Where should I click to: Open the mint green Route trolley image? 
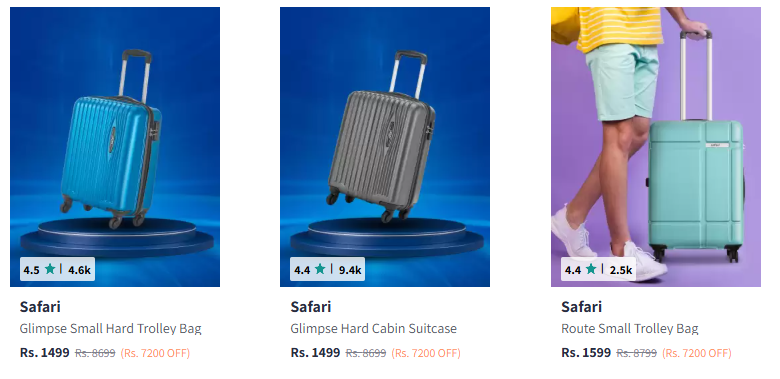pyautogui.click(x=656, y=147)
